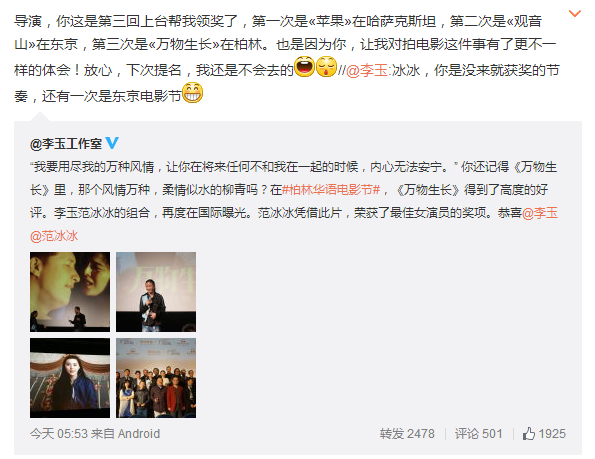View the man speaking on stage thumbnail
This screenshot has height=459, width=595.
click(156, 292)
